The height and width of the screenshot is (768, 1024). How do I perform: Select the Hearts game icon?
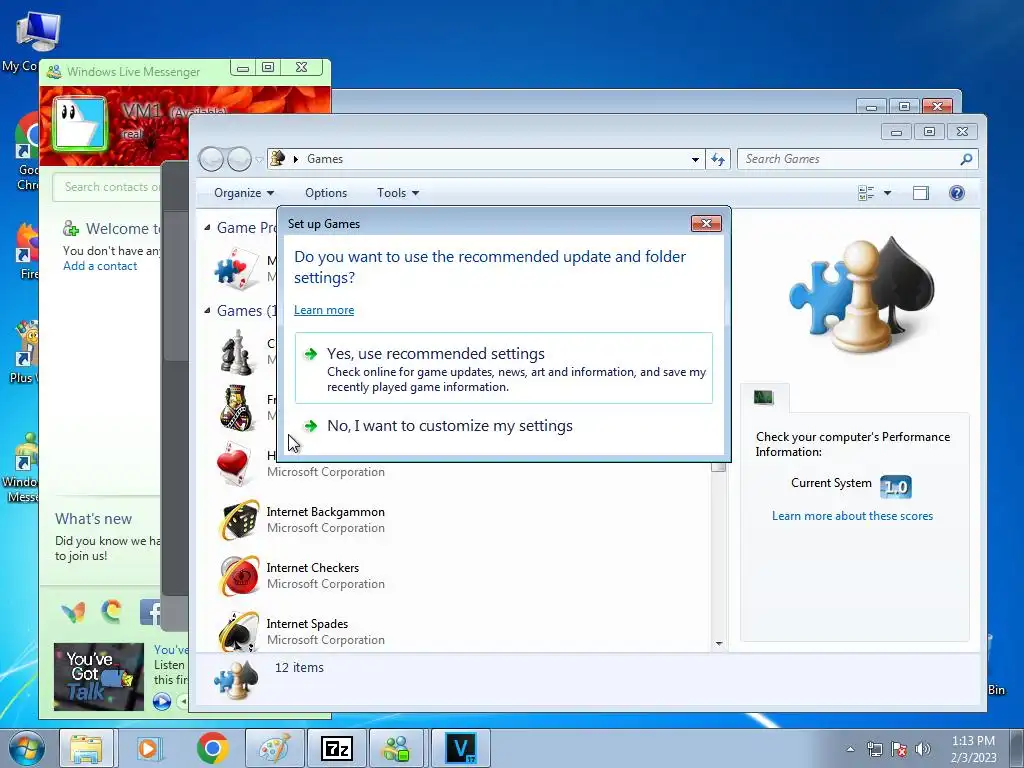click(x=234, y=464)
